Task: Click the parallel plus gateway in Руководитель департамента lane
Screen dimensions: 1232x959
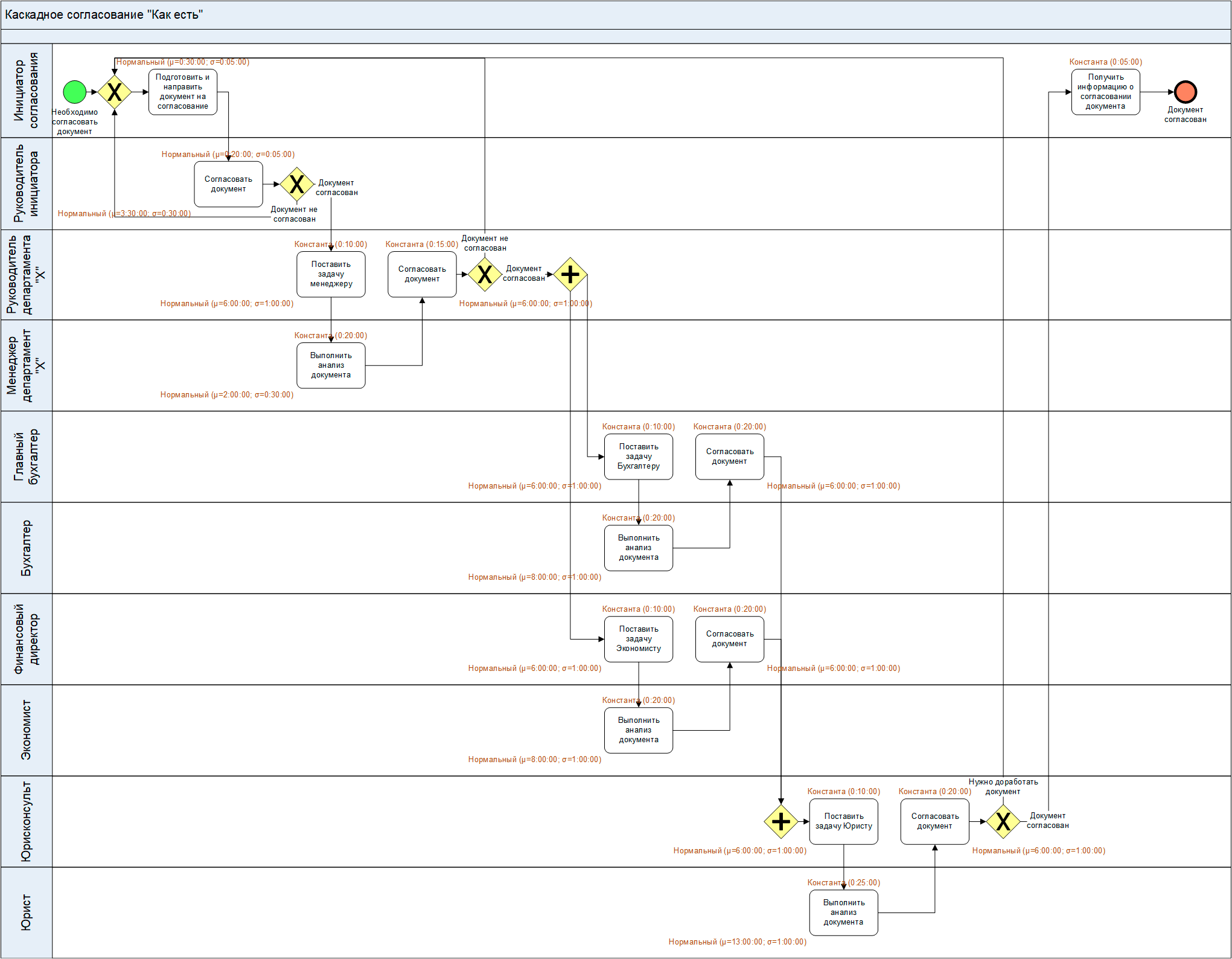Action: pos(570,275)
